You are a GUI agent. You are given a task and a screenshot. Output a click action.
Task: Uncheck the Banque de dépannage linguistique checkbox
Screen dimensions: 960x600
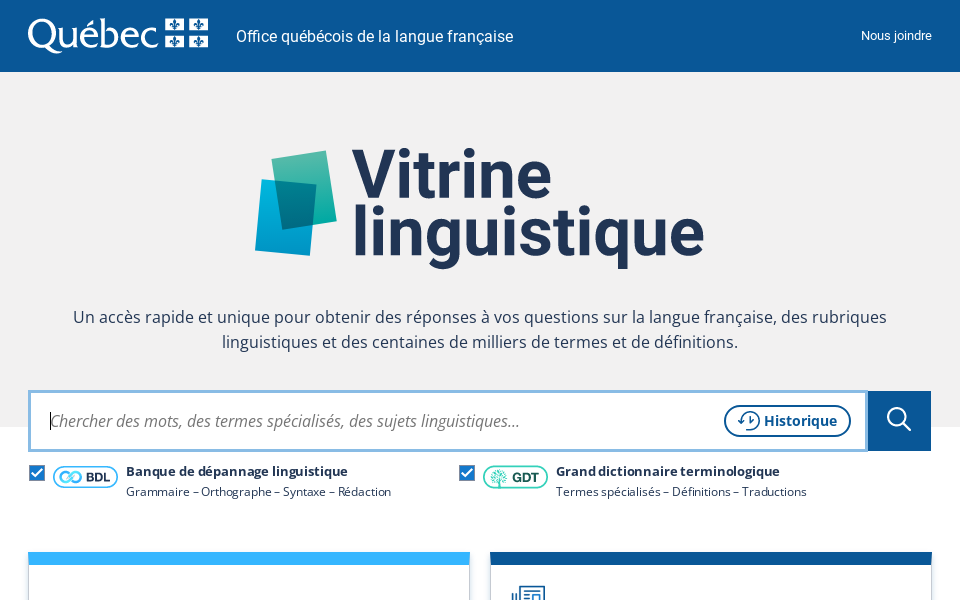point(37,472)
